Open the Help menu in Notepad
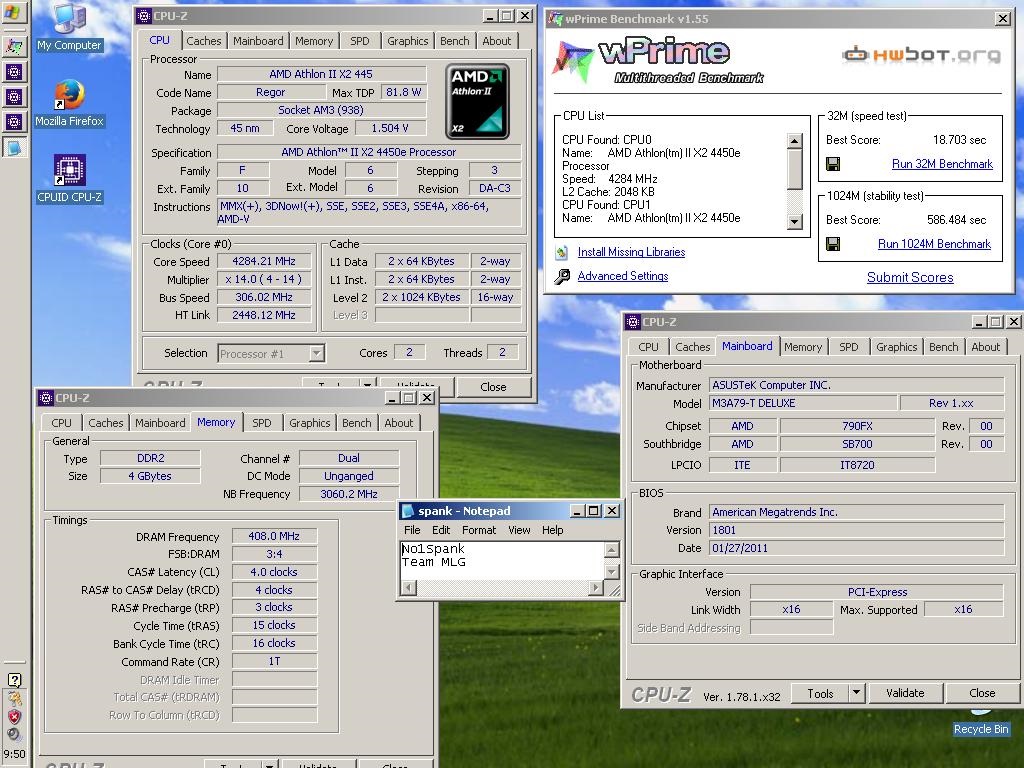 552,530
